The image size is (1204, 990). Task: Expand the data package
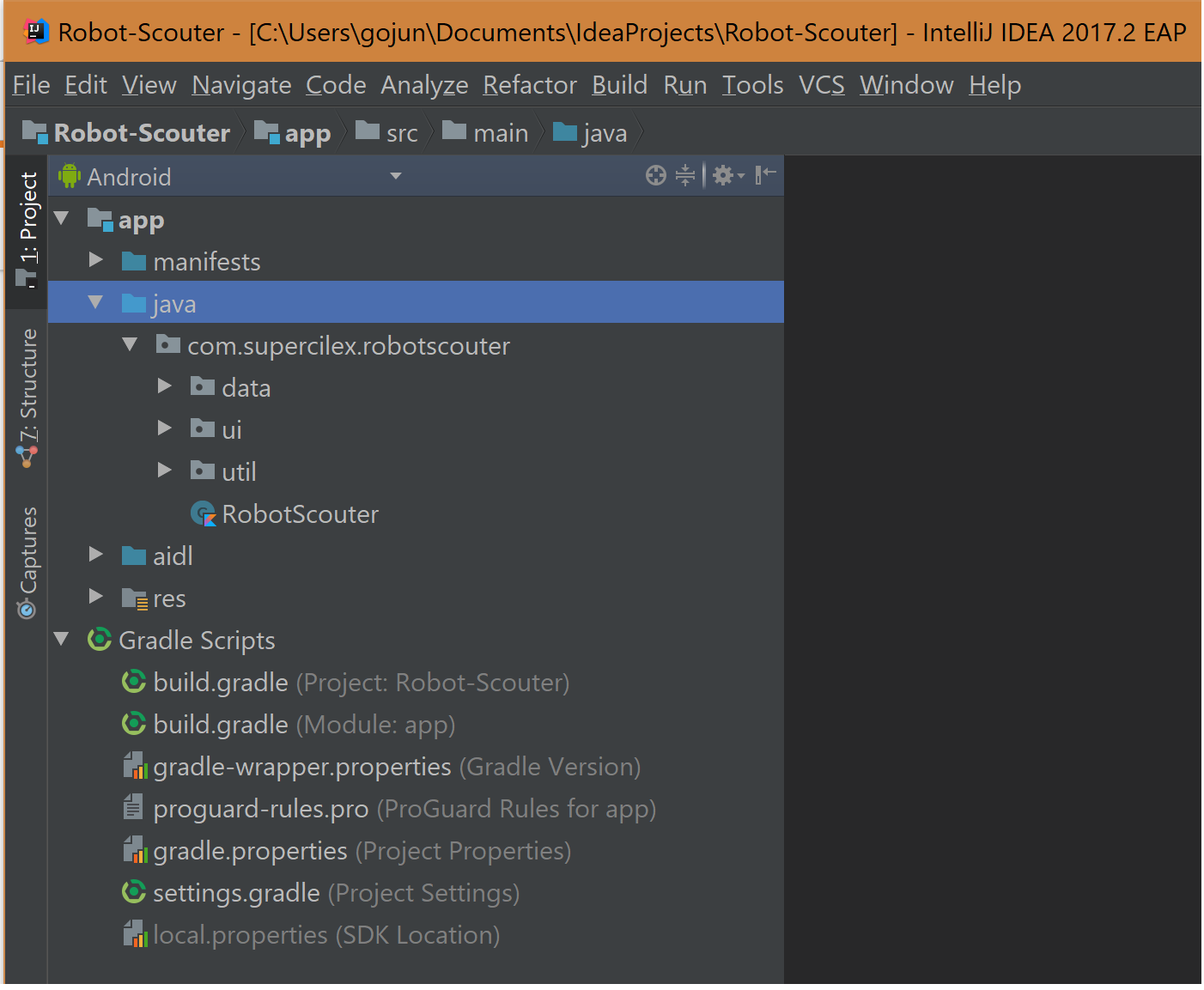click(x=164, y=386)
